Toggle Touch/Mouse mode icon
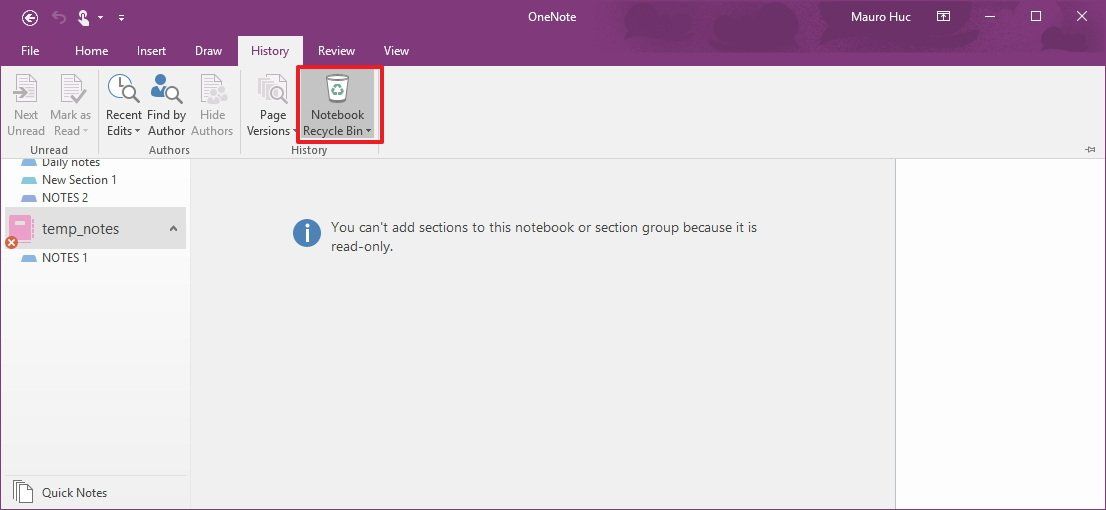 pyautogui.click(x=83, y=17)
